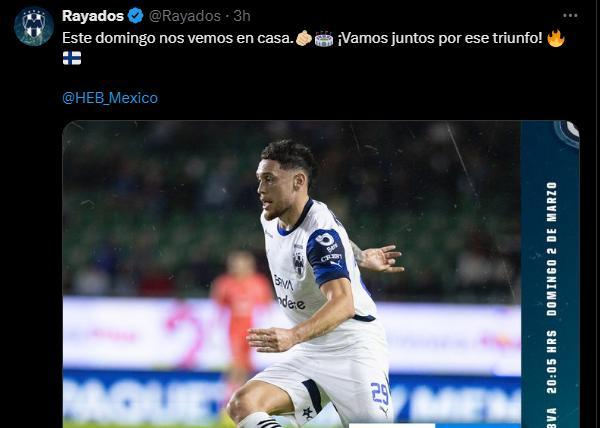
Task: Click the fist bump emoji
Action: pos(304,39)
